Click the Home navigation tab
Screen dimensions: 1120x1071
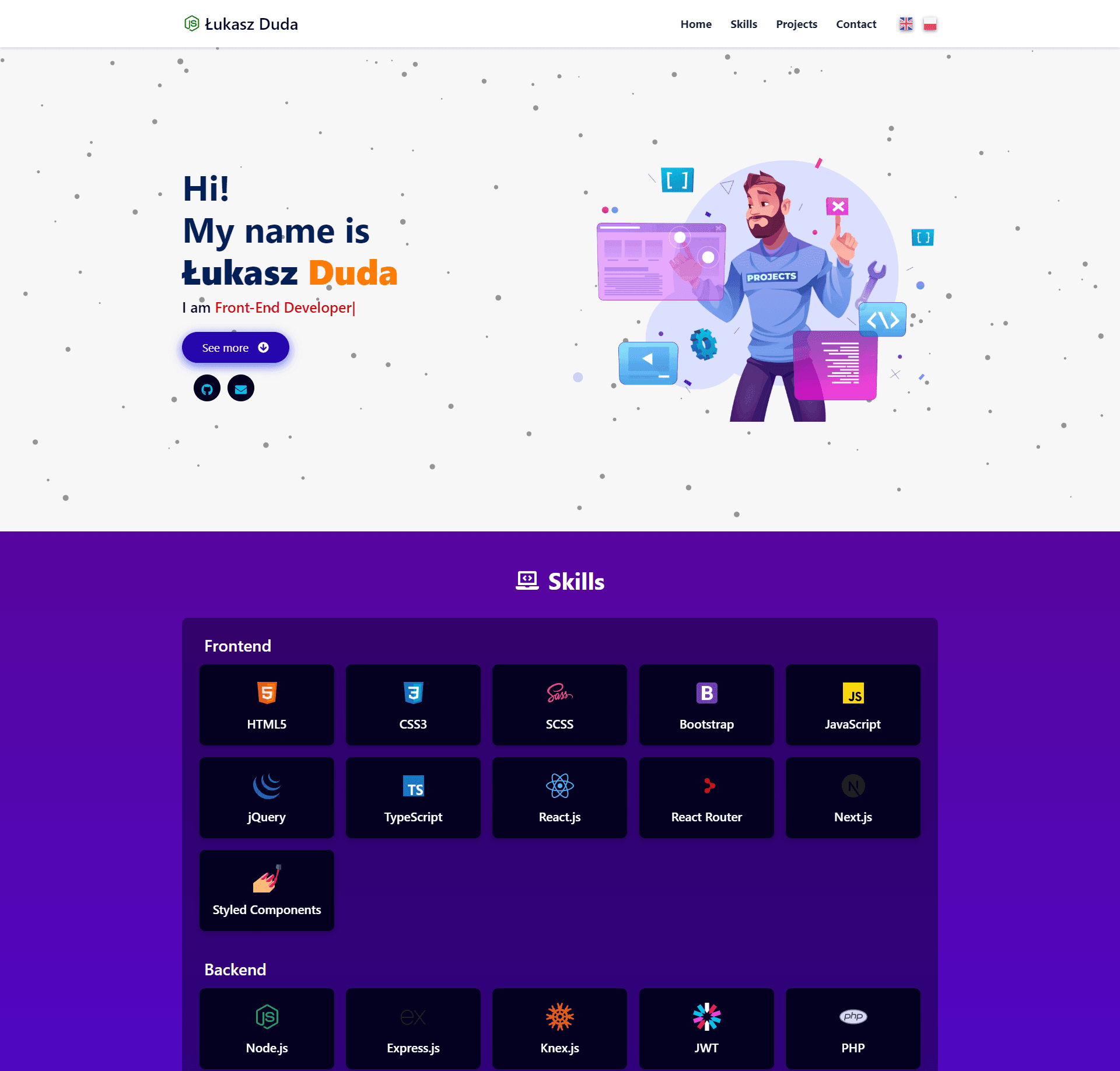(696, 23)
